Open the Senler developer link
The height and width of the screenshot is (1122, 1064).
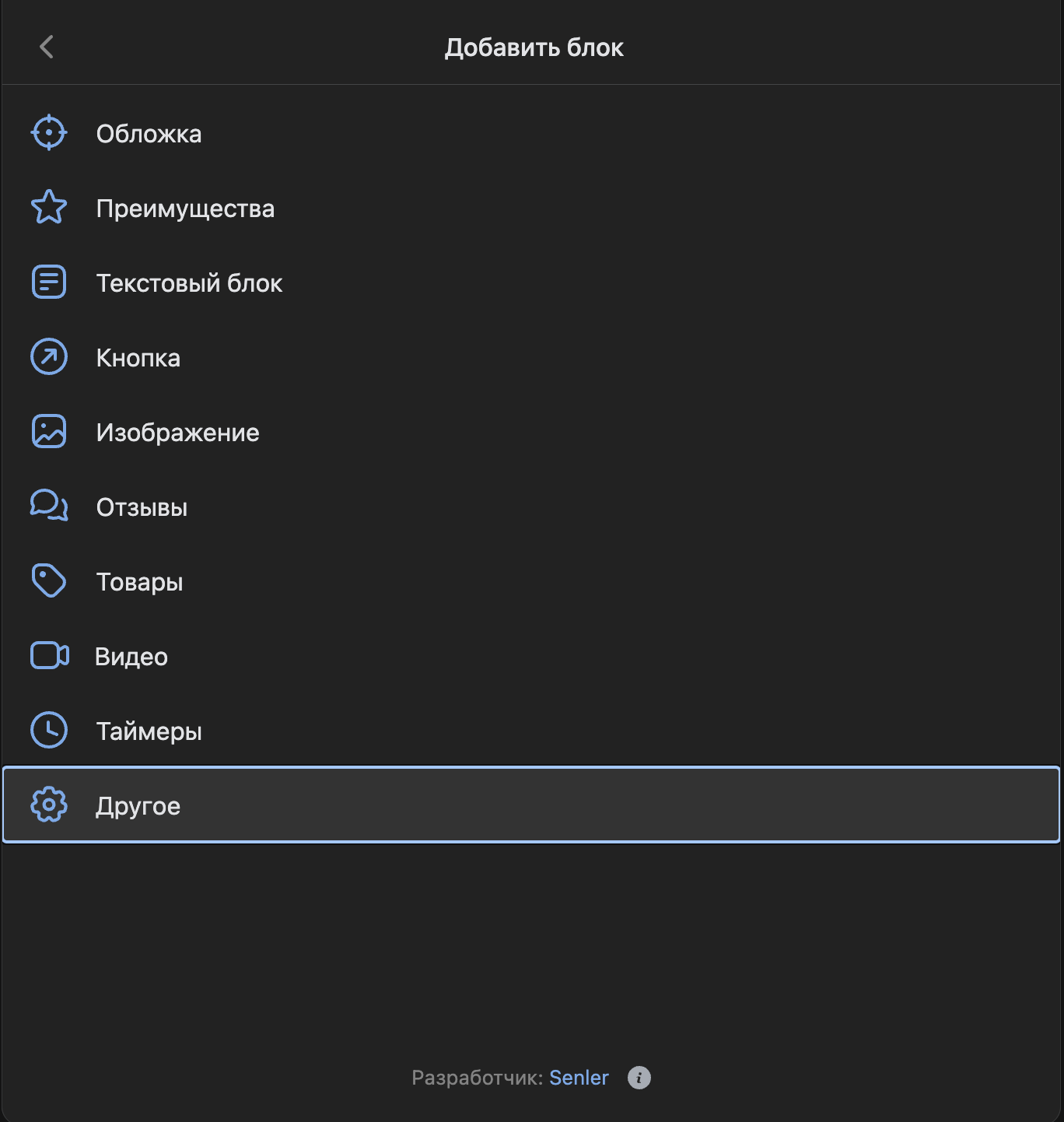coord(579,1078)
